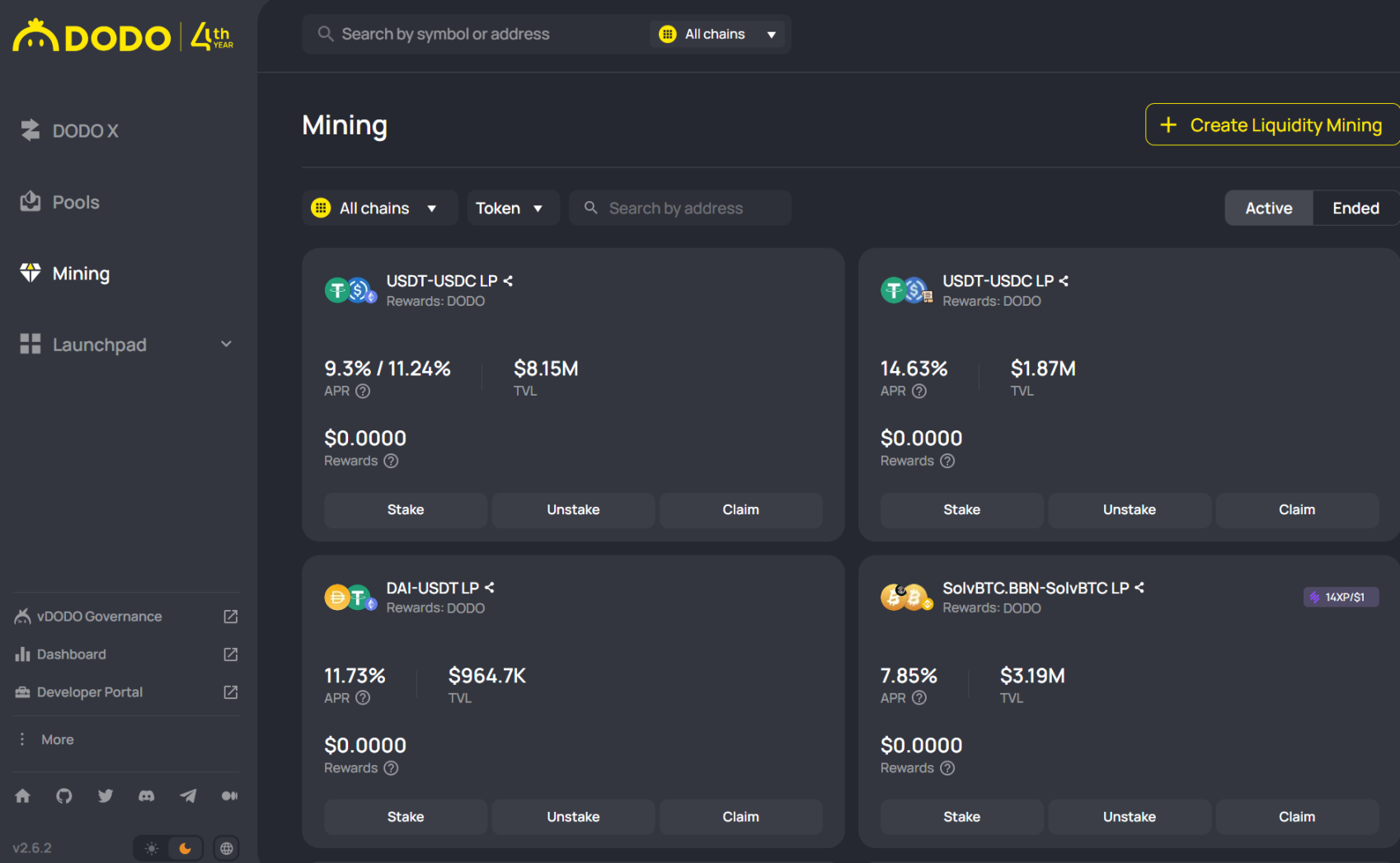Click Claim on the SolvBTC.BBN-SolvBTC card
The width and height of the screenshot is (1400, 863).
pos(1297,817)
